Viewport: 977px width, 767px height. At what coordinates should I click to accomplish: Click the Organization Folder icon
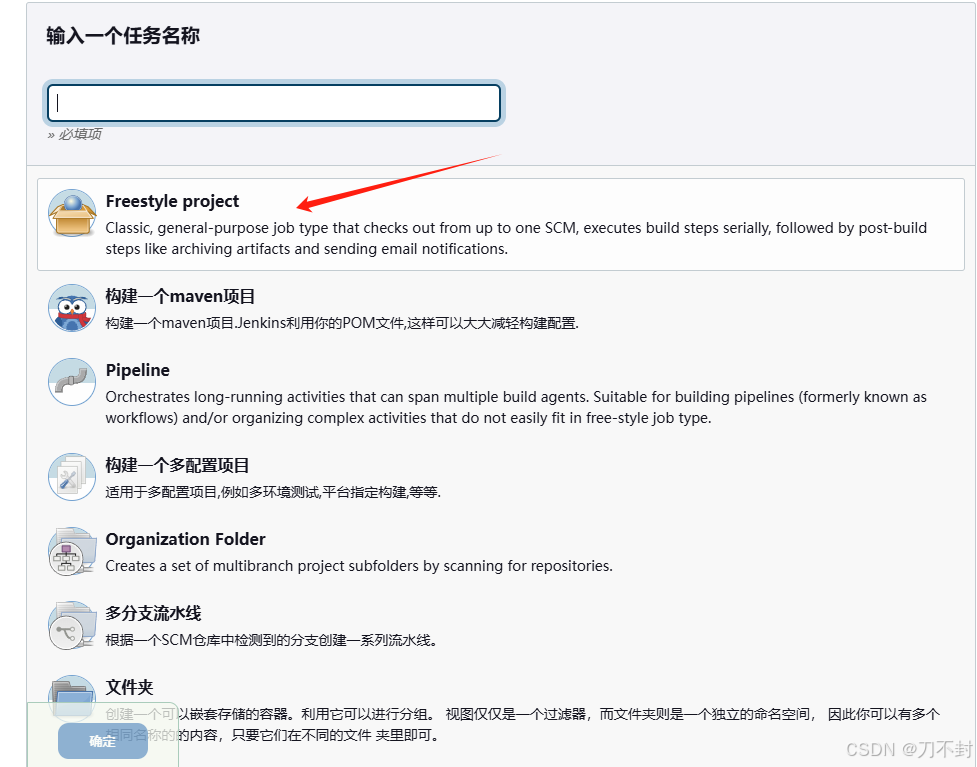pyautogui.click(x=72, y=551)
